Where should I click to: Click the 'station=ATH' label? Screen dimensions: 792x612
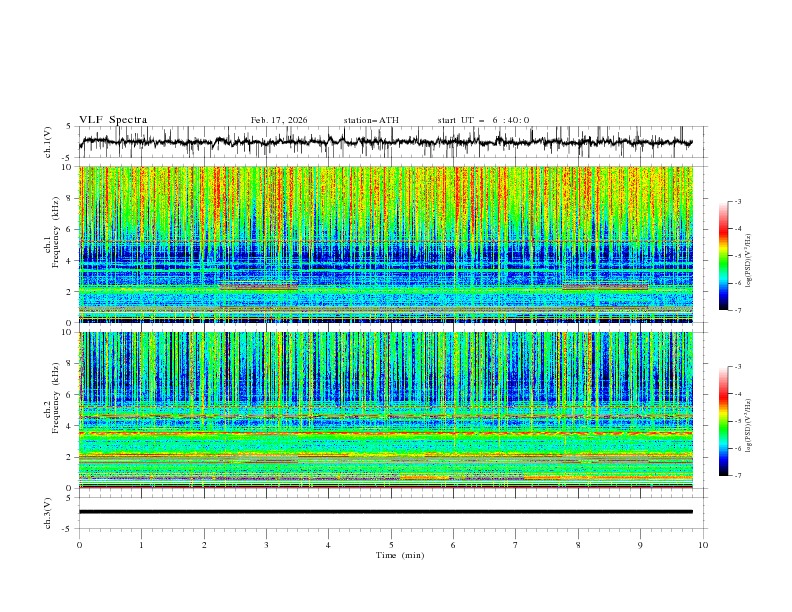coord(371,120)
